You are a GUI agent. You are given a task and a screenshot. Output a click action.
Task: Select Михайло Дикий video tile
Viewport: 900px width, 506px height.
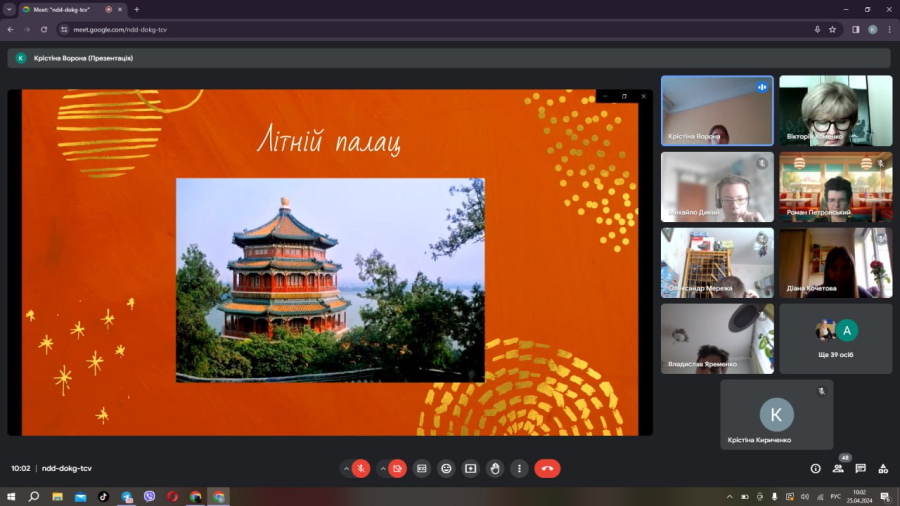tap(717, 187)
